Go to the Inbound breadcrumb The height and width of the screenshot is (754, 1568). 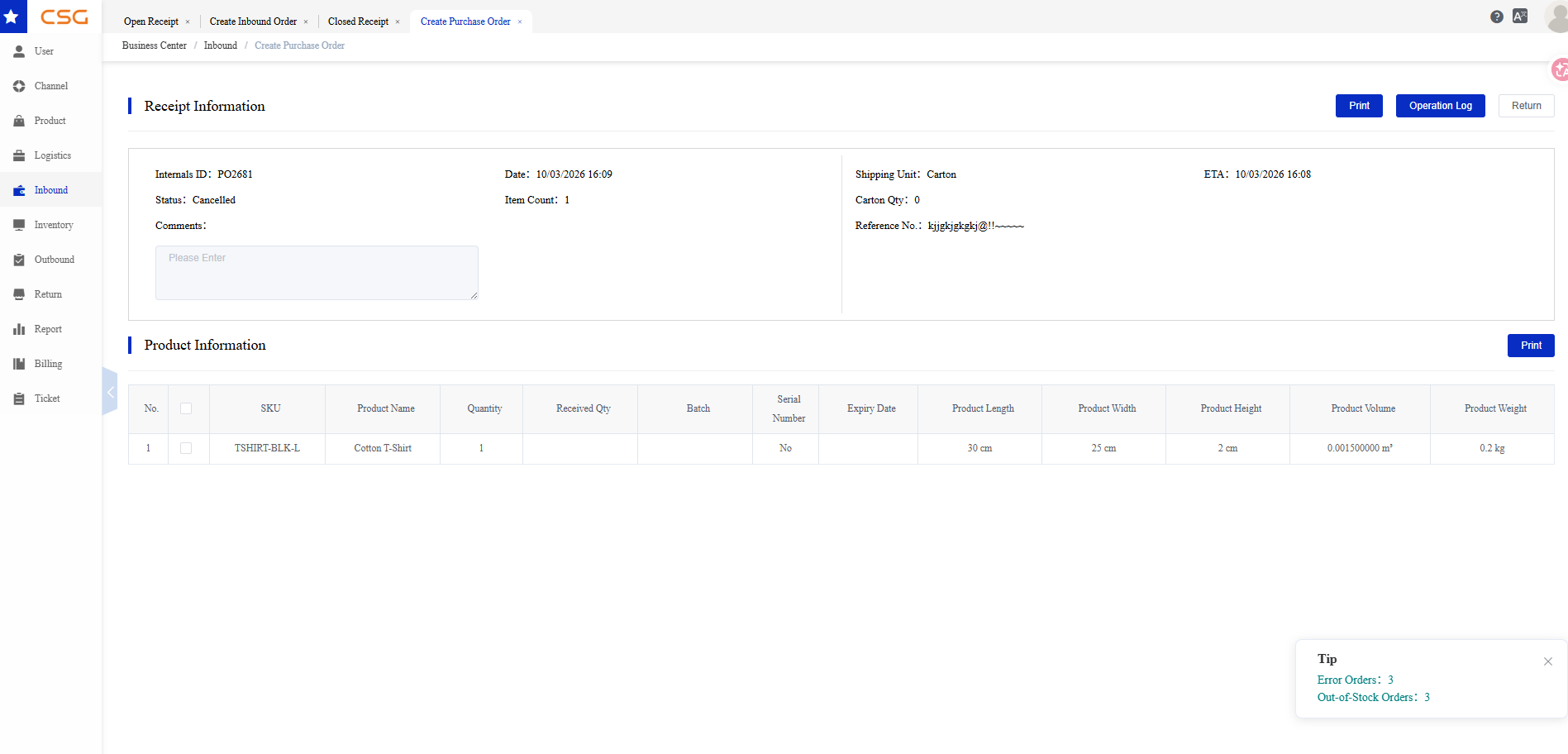click(x=221, y=45)
